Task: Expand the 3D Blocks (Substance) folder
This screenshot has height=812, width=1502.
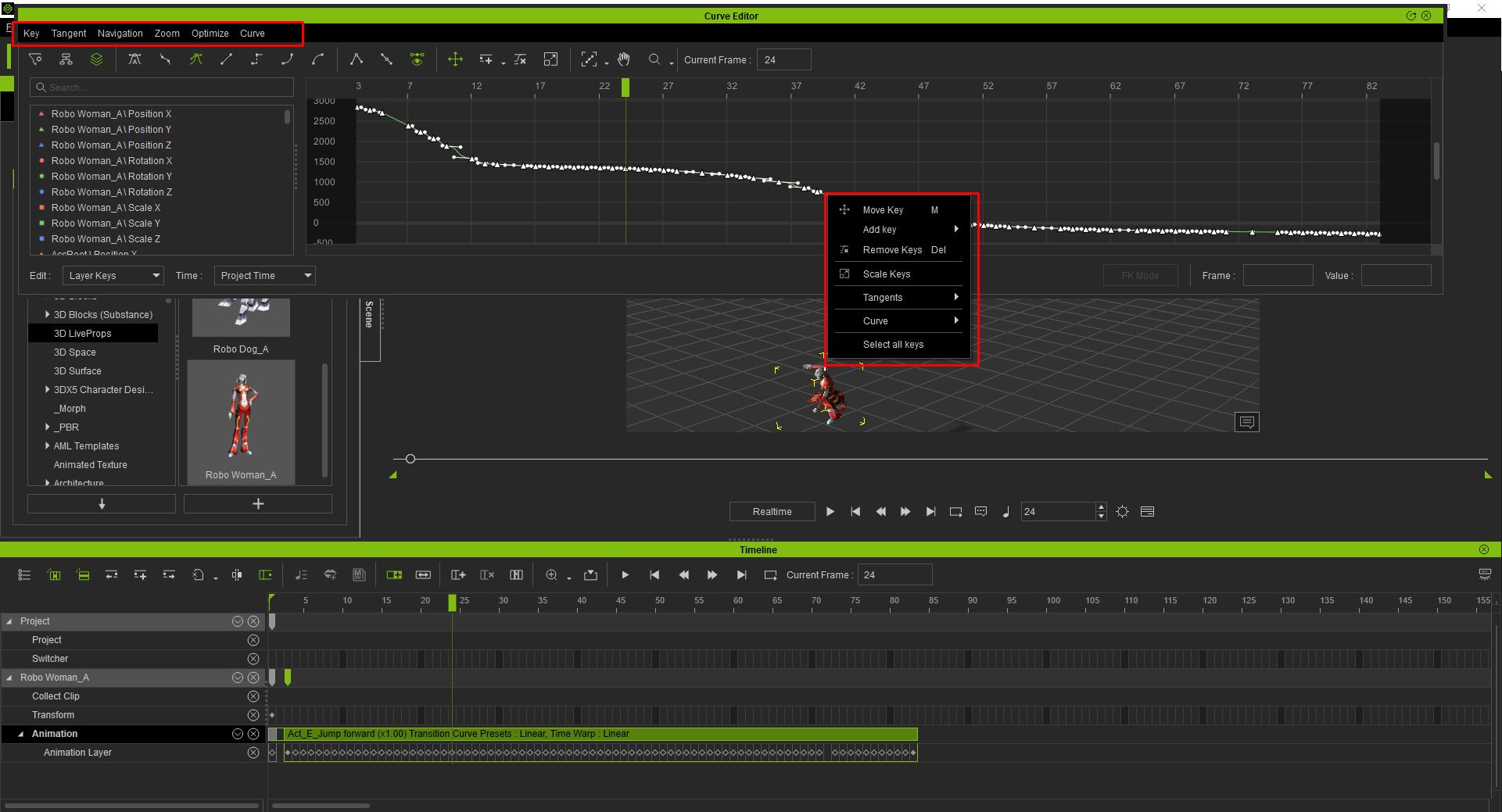Action: tap(48, 315)
